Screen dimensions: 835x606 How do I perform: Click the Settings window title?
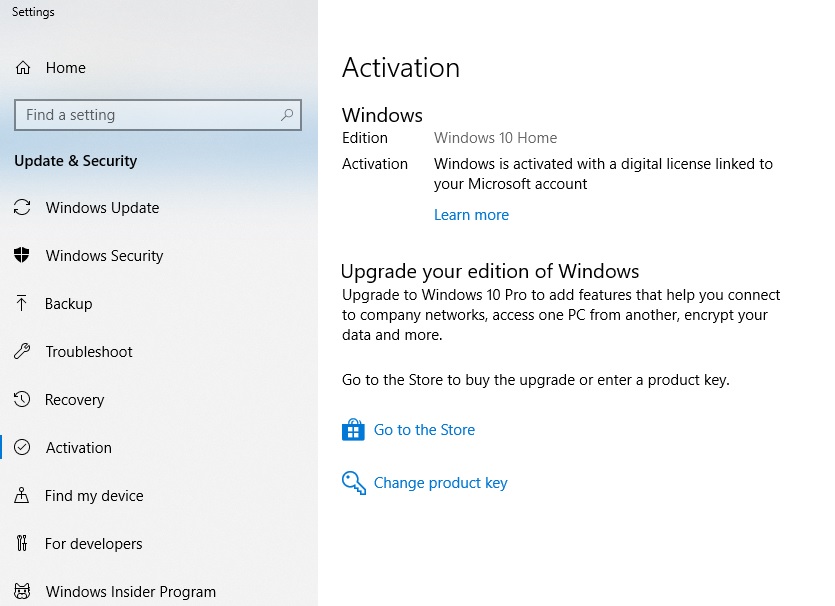coord(33,12)
